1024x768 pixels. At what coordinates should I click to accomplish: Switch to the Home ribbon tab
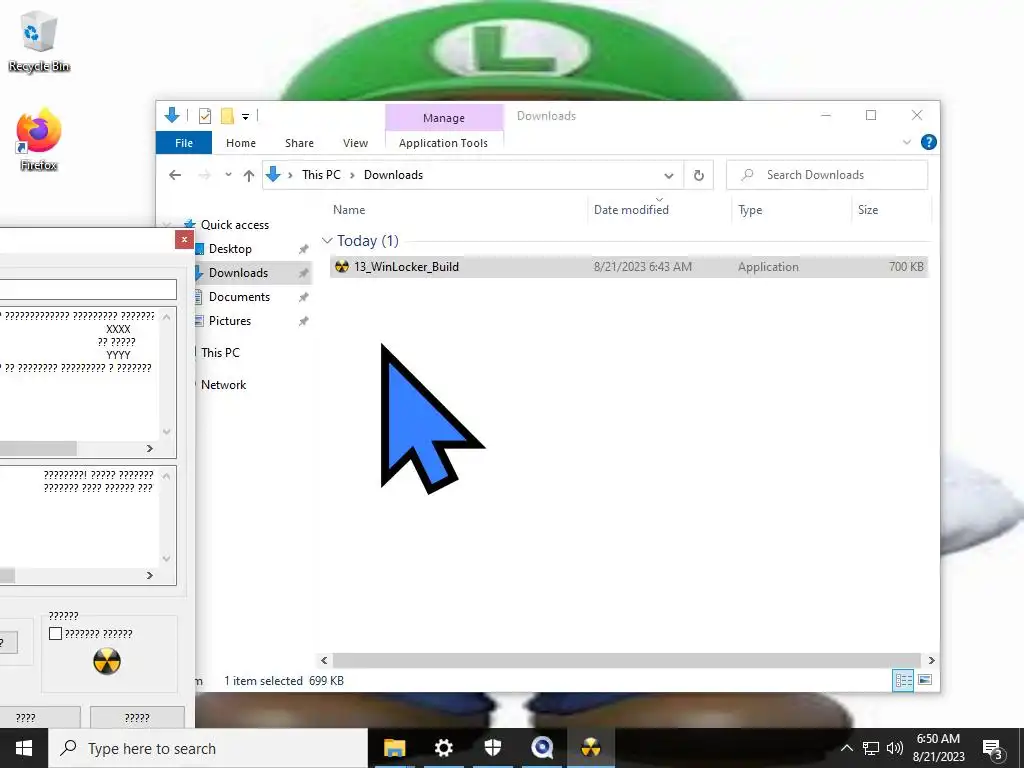tap(241, 143)
